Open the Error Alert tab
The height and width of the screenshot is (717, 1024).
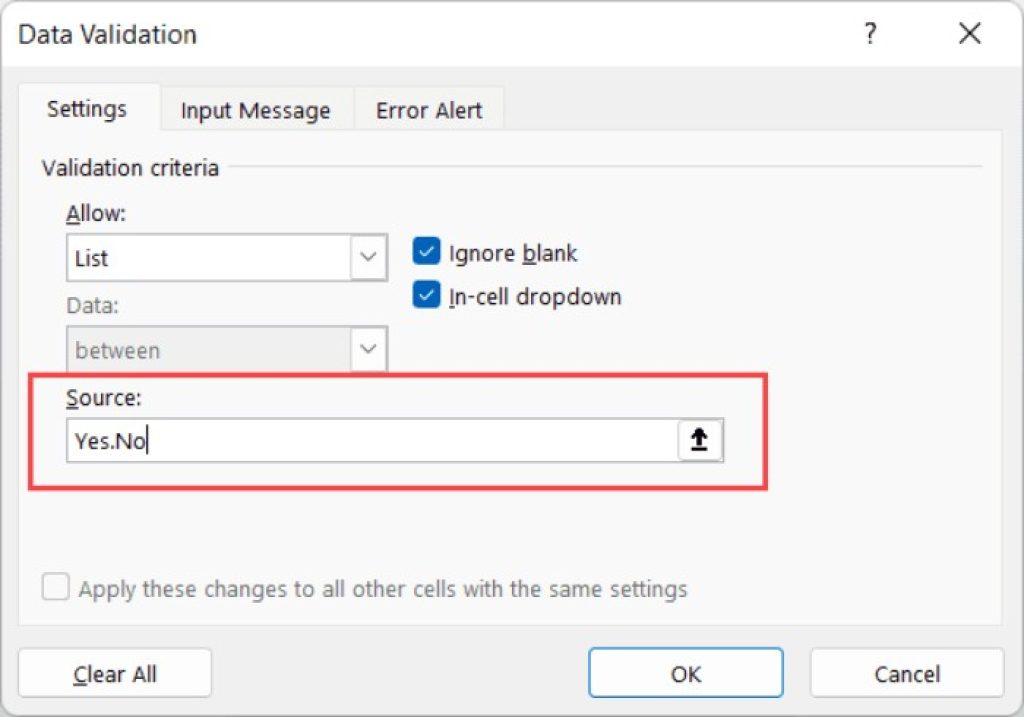pyautogui.click(x=428, y=110)
